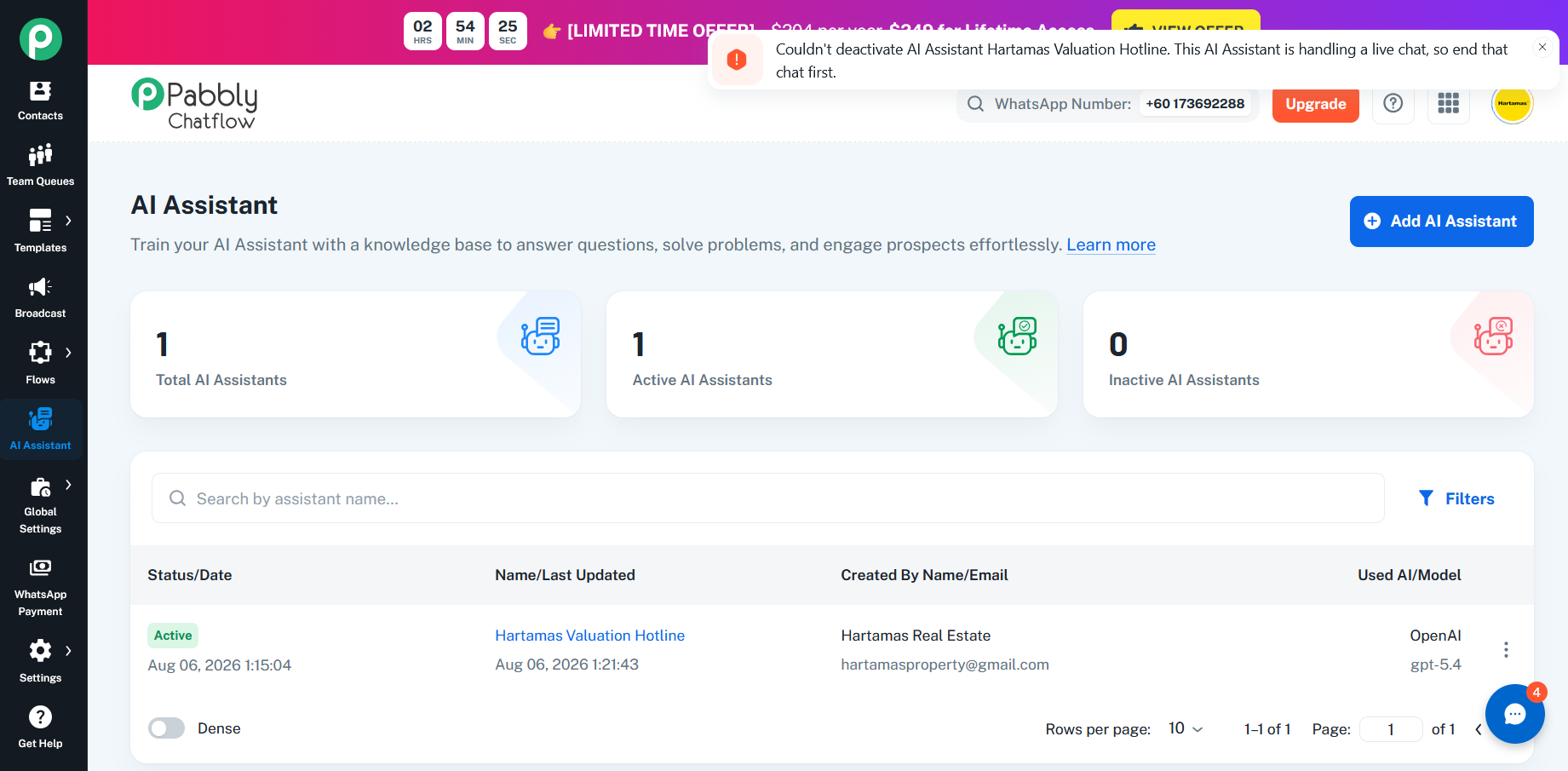Click the Inactive AI Assistants robot icon
The image size is (1568, 771).
1493,336
